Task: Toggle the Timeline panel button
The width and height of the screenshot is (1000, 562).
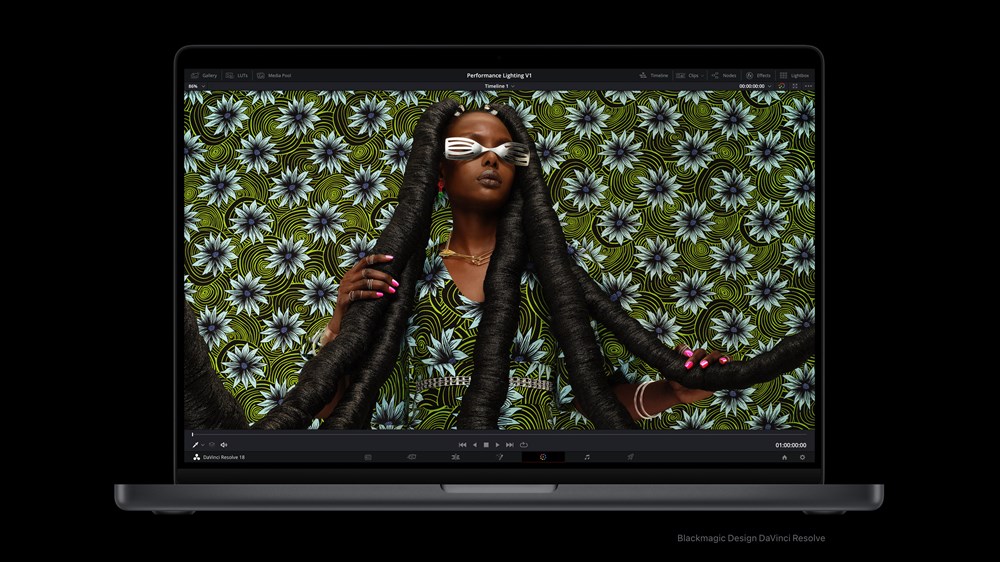Action: click(654, 75)
